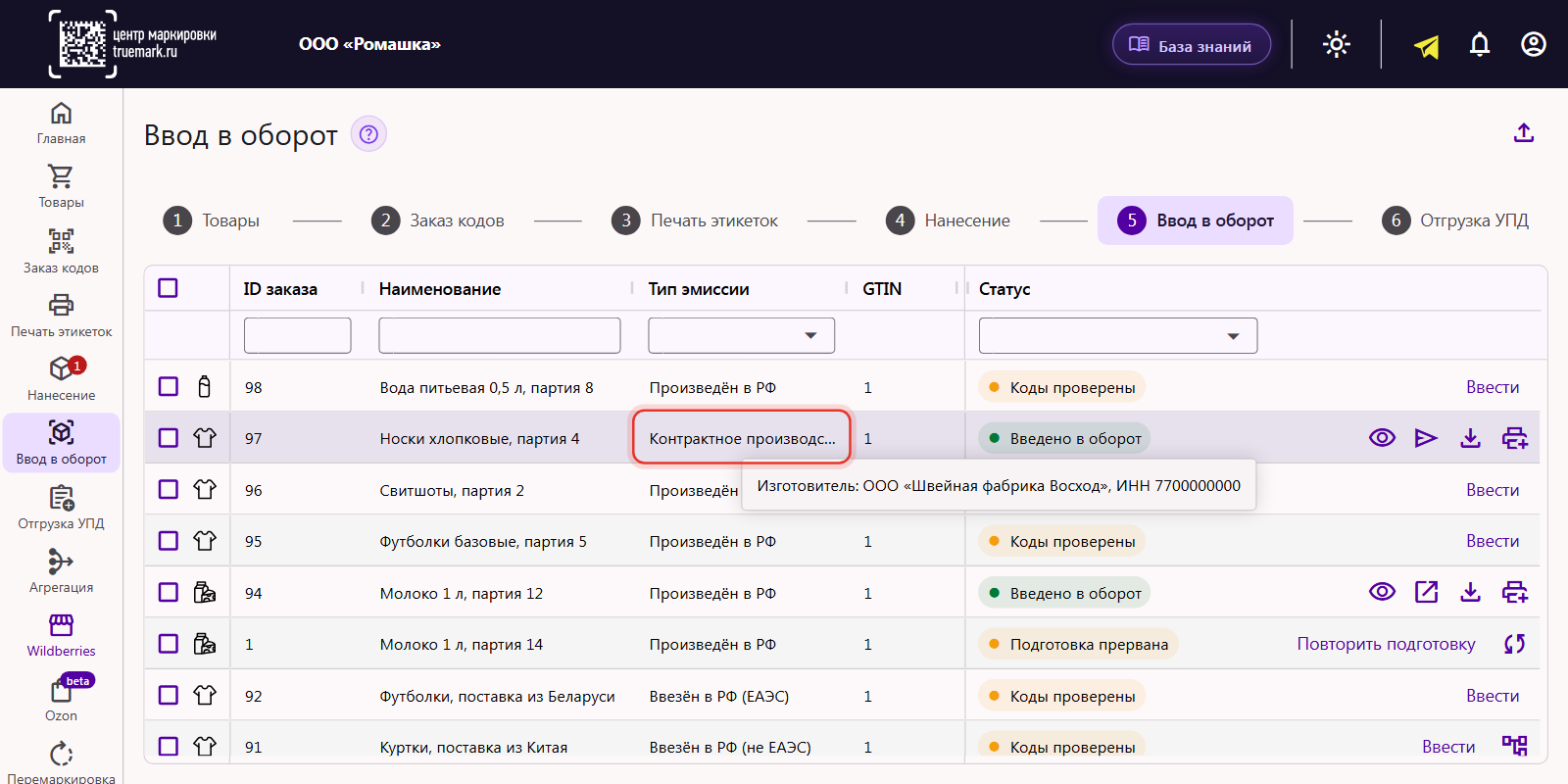Open the external link icon for order 94

pos(1426,592)
